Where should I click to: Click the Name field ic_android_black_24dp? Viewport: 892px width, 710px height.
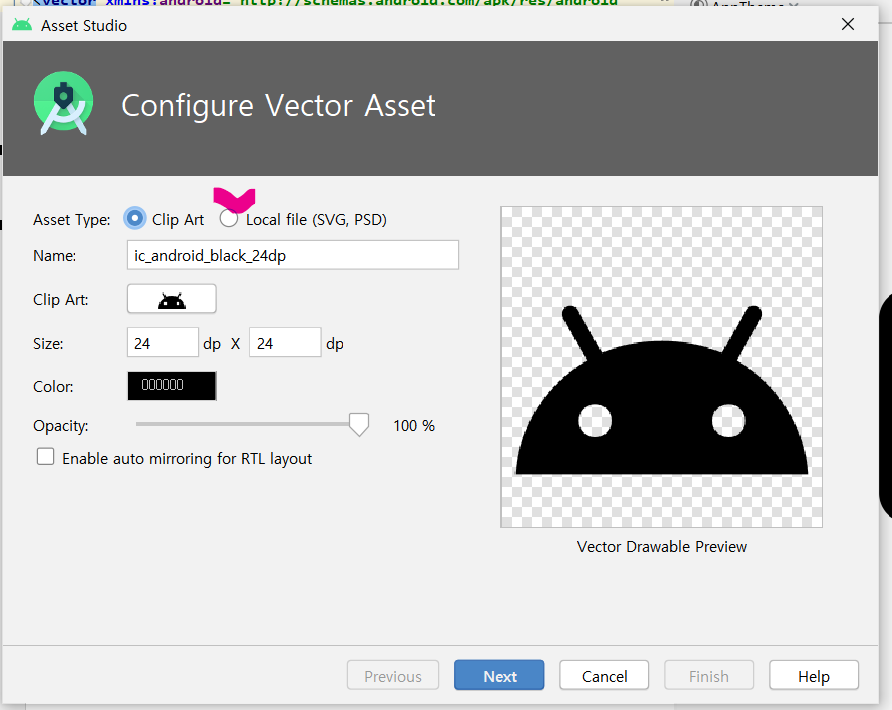pos(292,255)
